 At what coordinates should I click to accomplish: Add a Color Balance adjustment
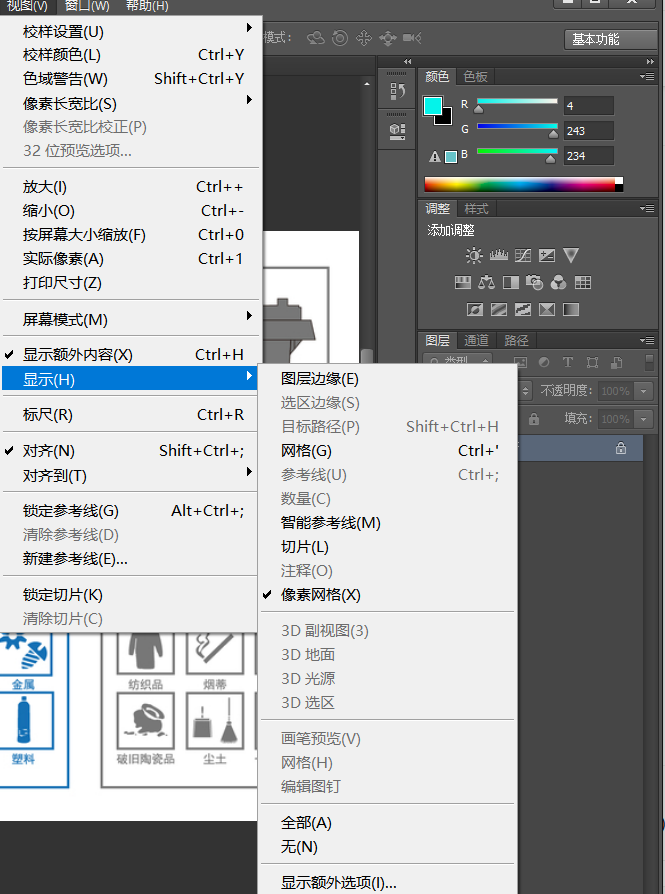(486, 282)
